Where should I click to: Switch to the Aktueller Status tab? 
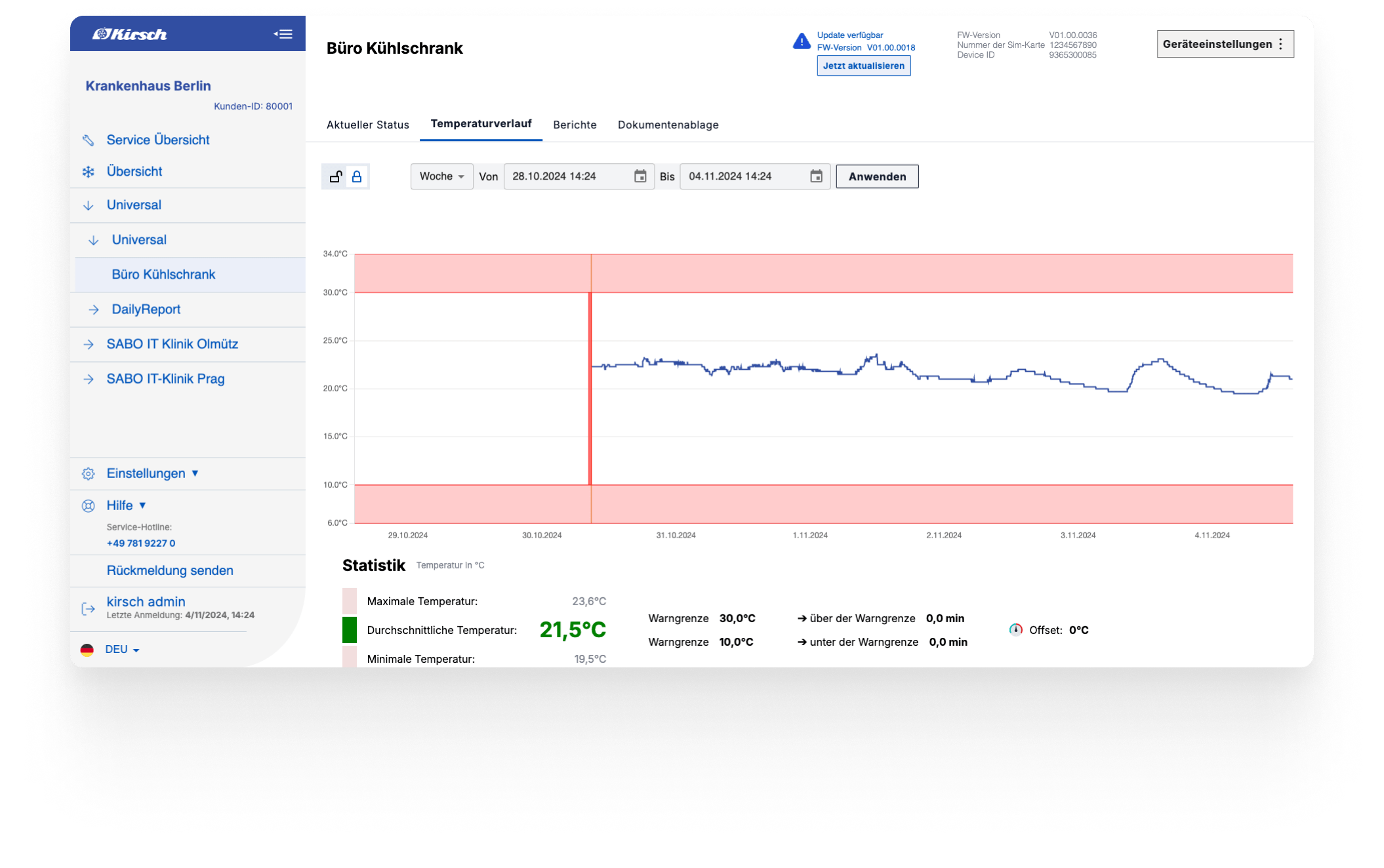(368, 125)
